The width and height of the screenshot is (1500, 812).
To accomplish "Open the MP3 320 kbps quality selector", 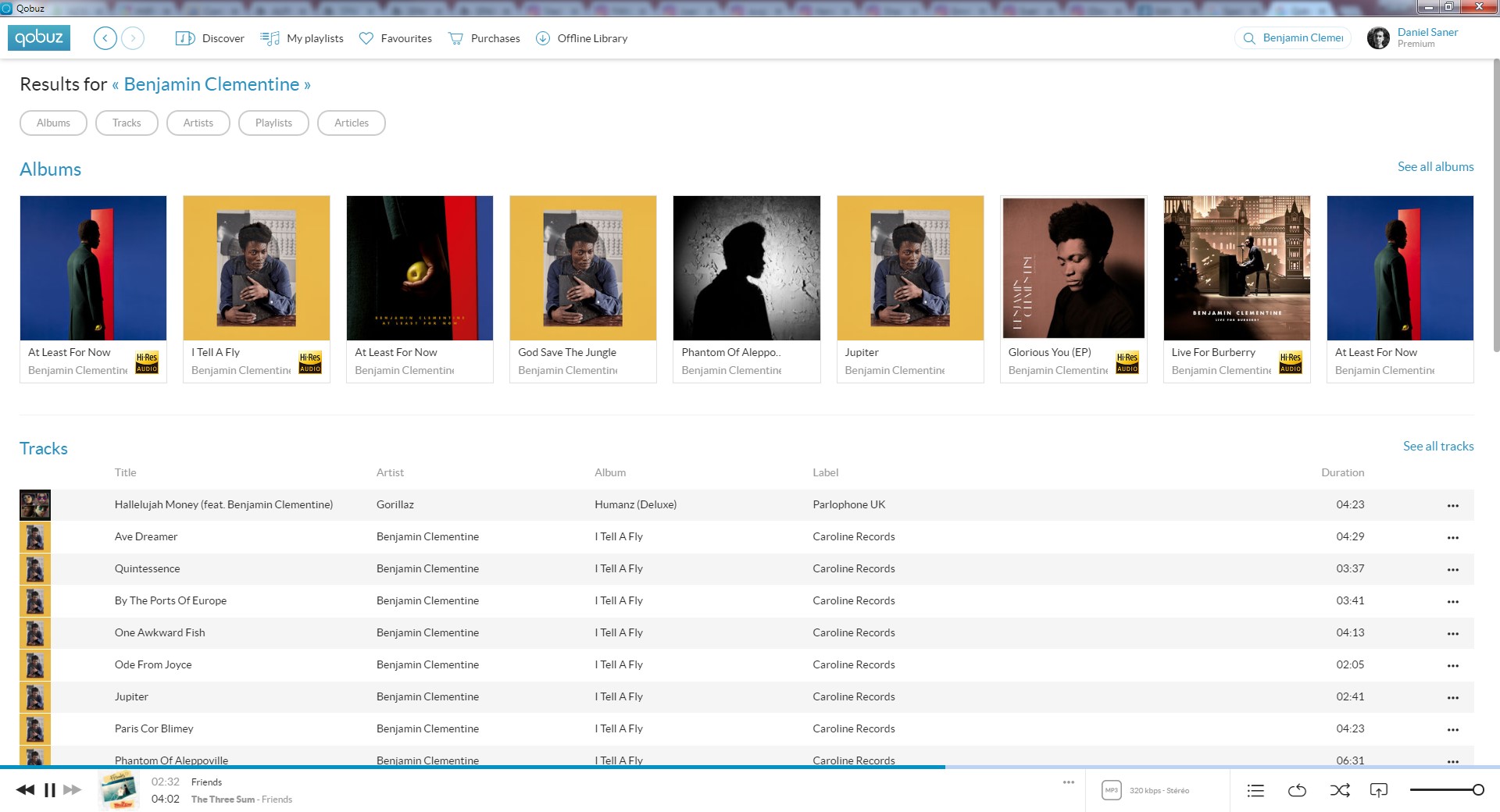I will point(1145,791).
